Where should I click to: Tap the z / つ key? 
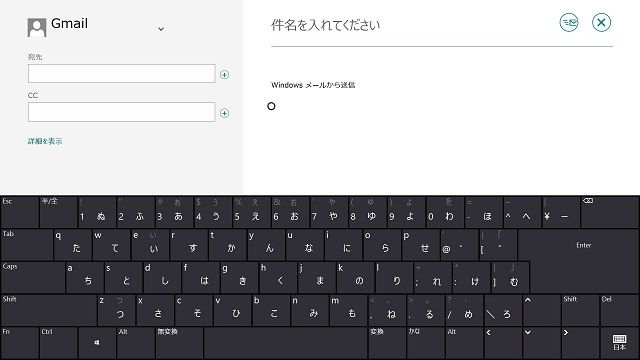pyautogui.click(x=117, y=310)
